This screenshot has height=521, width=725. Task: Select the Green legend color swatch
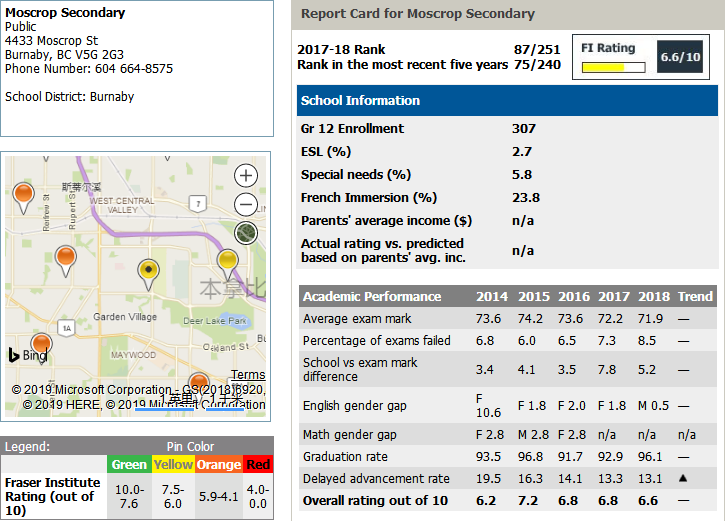point(129,464)
